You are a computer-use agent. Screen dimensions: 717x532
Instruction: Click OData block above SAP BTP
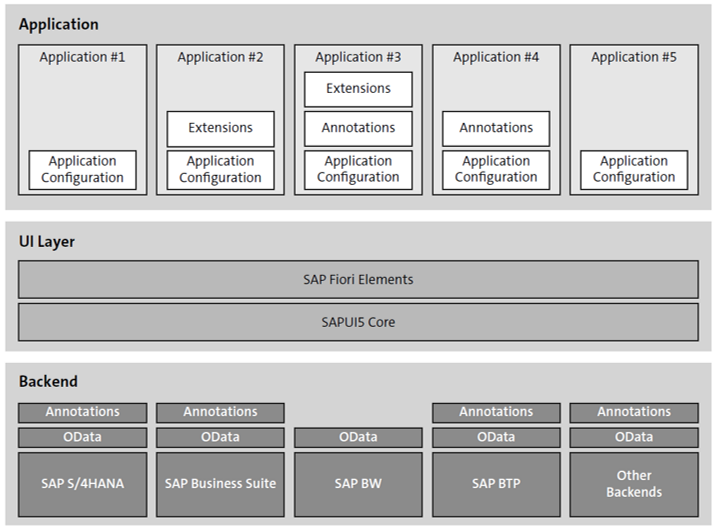tap(496, 438)
